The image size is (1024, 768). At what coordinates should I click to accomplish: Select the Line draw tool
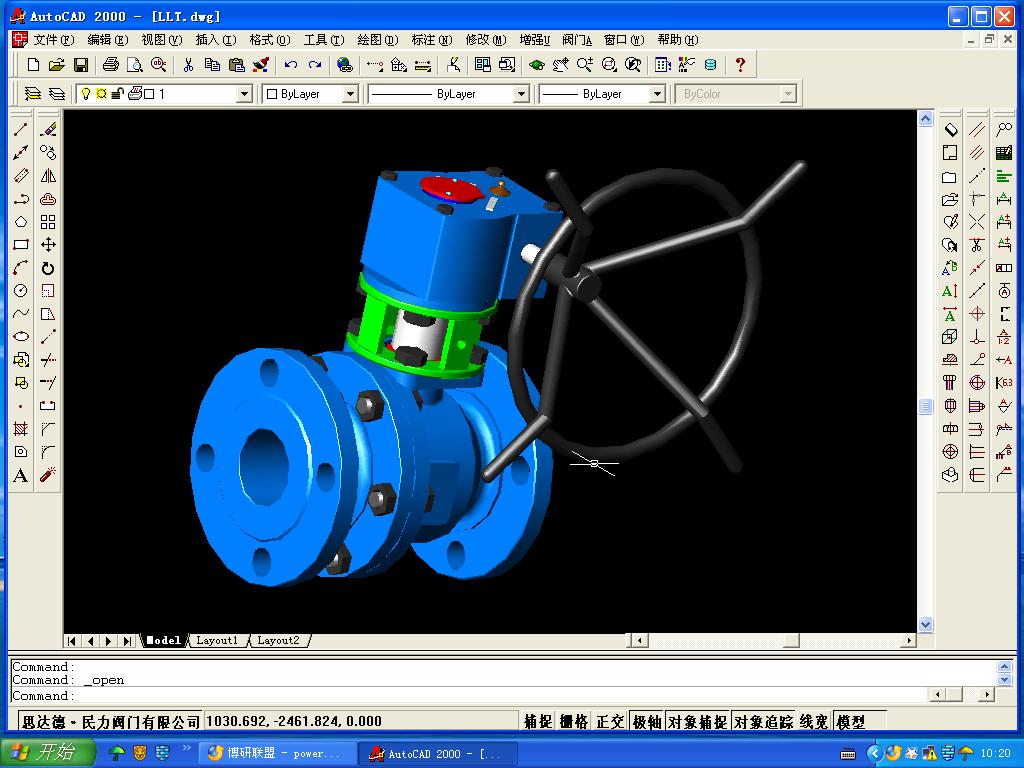point(21,129)
